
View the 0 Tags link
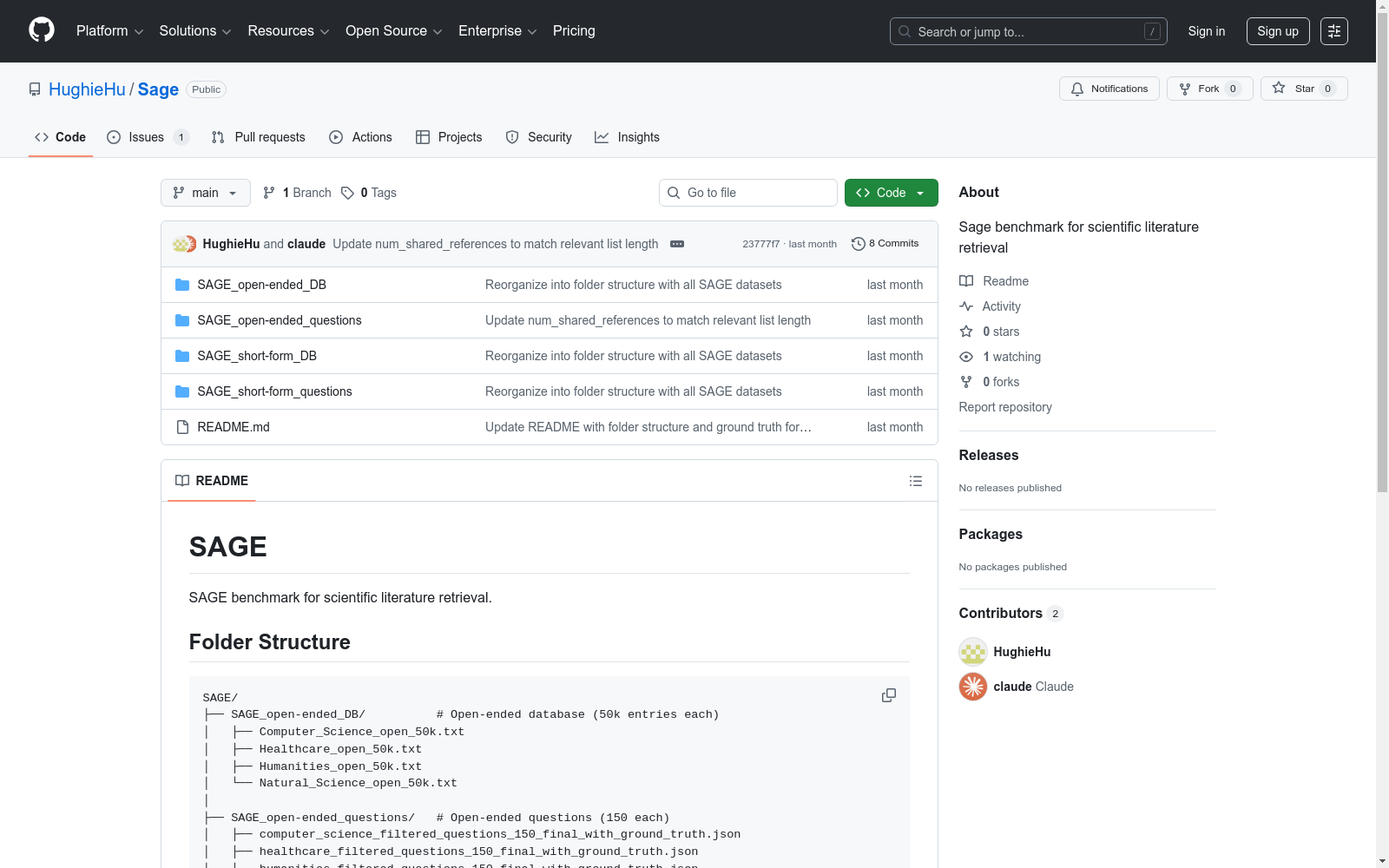[369, 193]
